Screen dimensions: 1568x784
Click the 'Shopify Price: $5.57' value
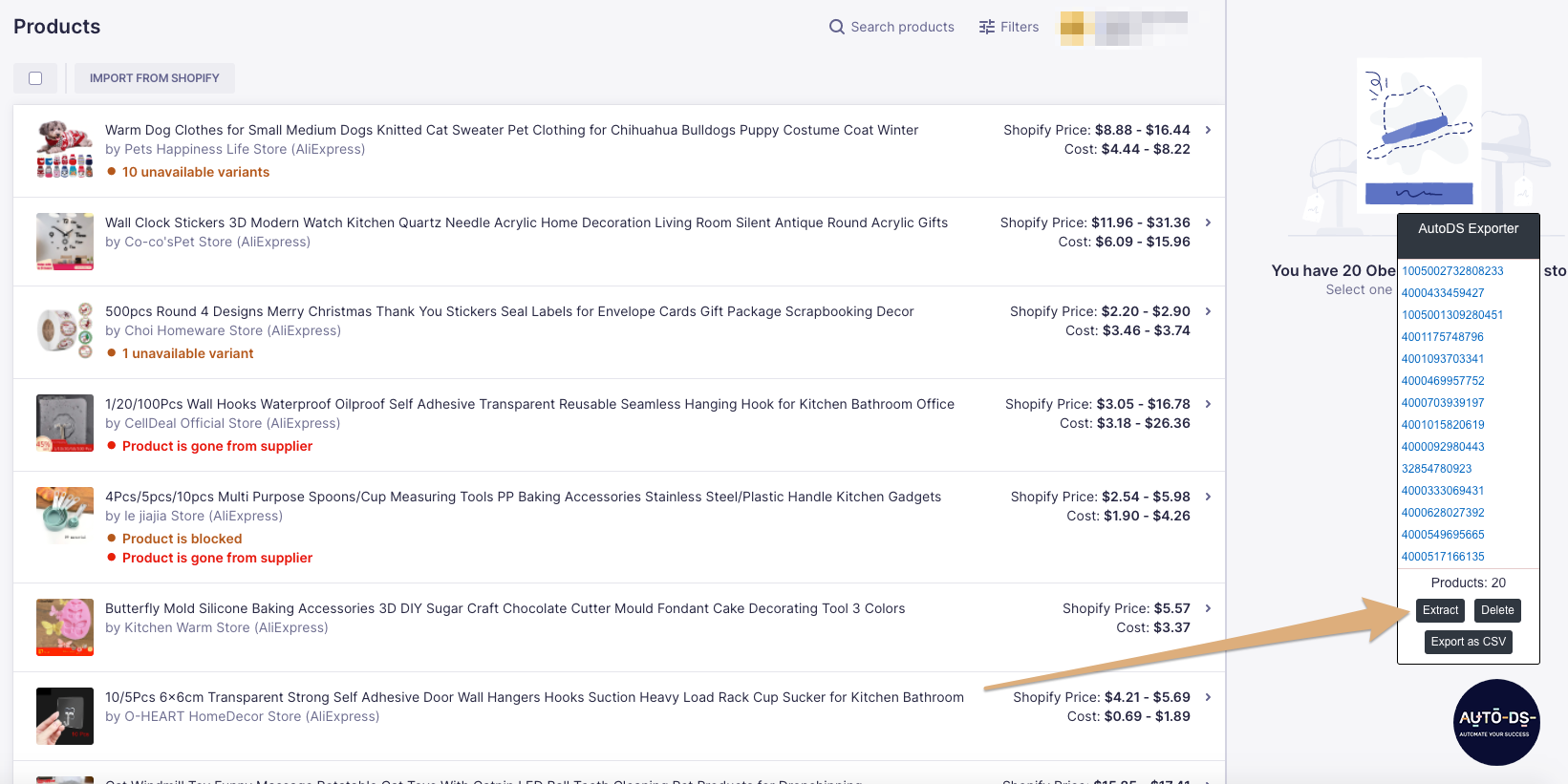[1127, 608]
